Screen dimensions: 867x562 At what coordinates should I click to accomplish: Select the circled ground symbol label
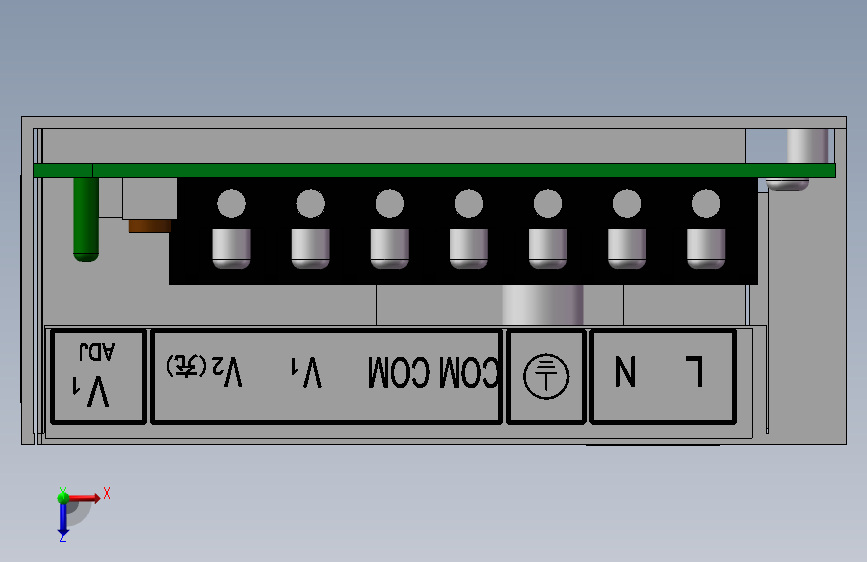click(x=546, y=377)
